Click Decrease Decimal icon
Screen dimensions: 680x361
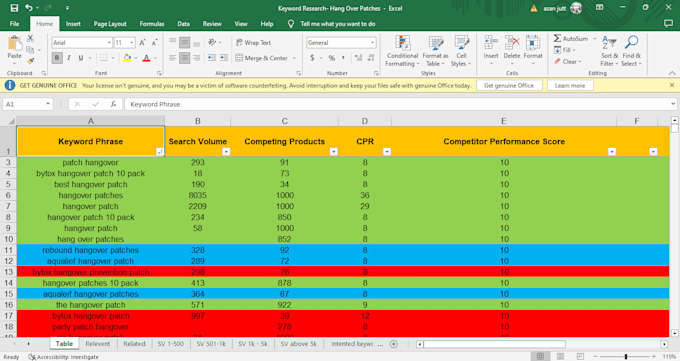click(x=370, y=58)
